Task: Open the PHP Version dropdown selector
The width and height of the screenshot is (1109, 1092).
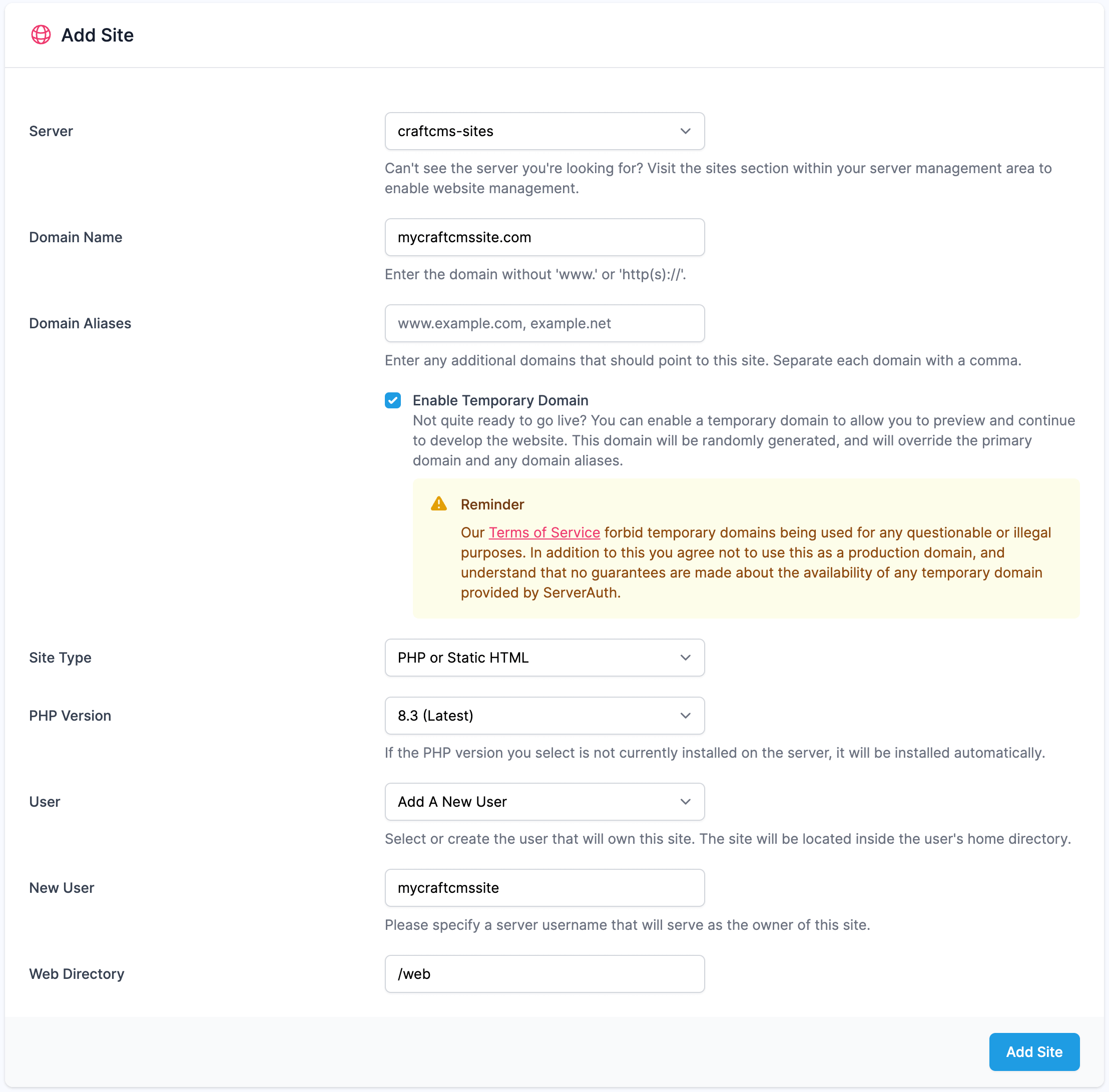Action: (545, 715)
